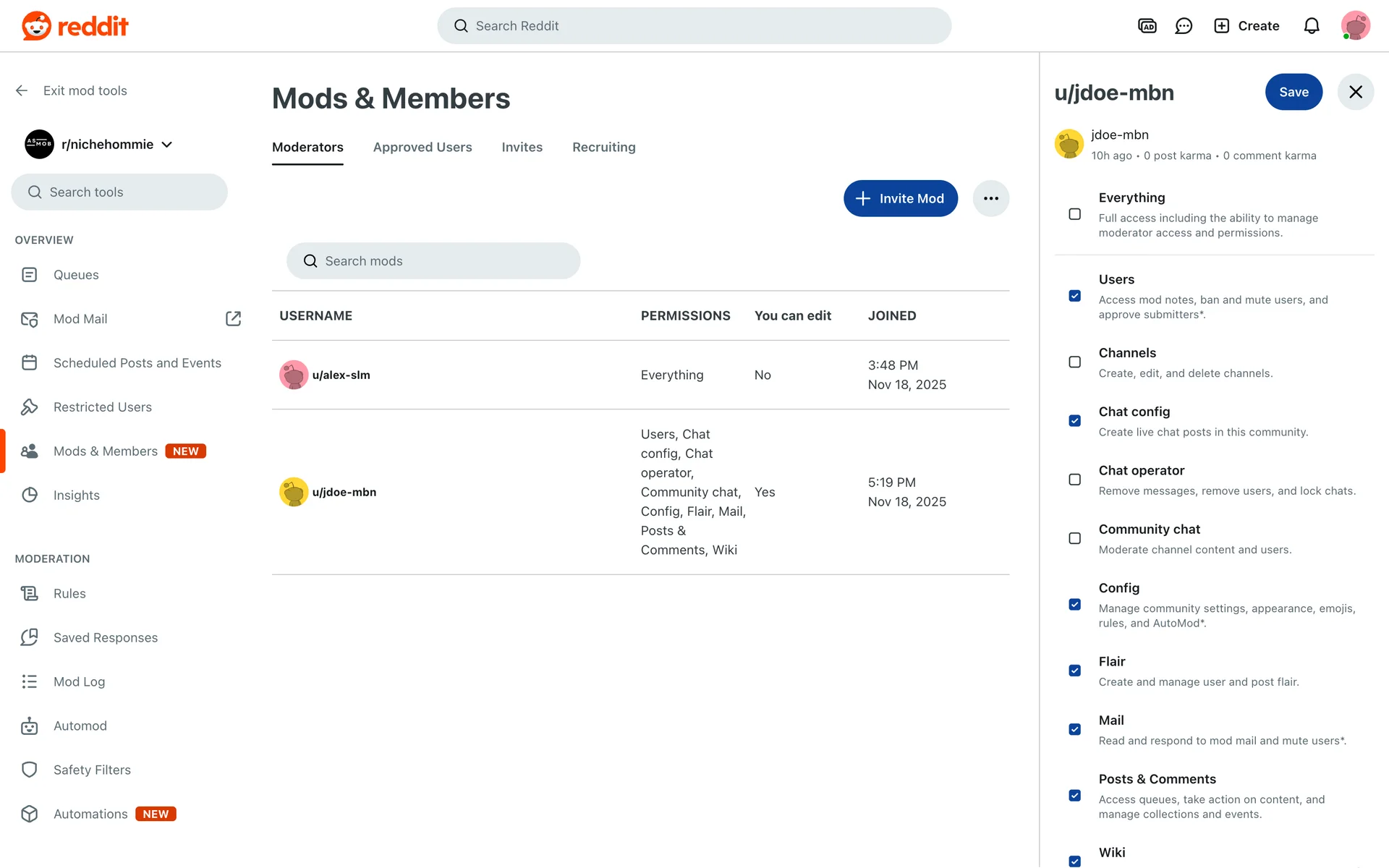Open Automod settings
This screenshot has height=868, width=1389.
80,726
